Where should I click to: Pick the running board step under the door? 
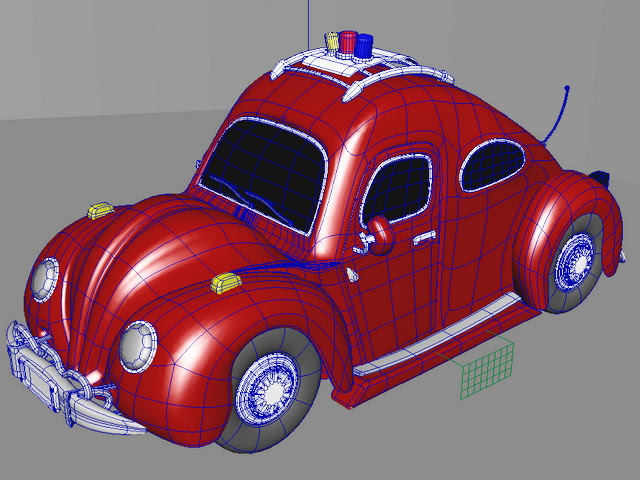click(437, 335)
